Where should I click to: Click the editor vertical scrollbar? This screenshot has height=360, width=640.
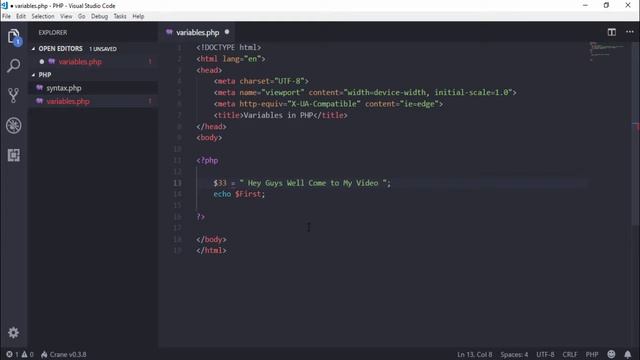(636, 133)
